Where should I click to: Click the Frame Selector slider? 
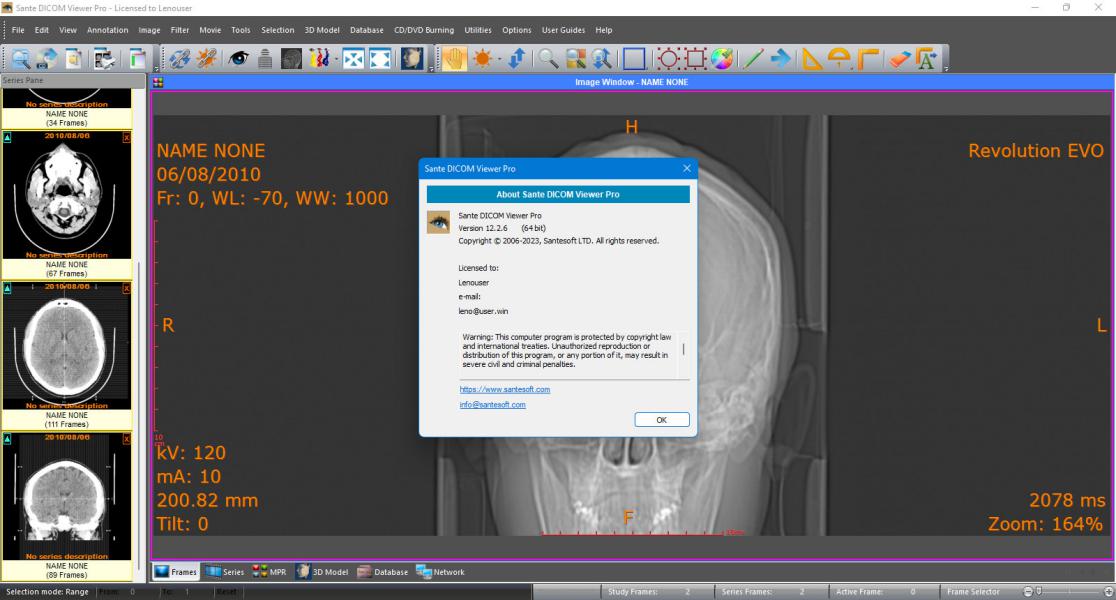pyautogui.click(x=1068, y=591)
